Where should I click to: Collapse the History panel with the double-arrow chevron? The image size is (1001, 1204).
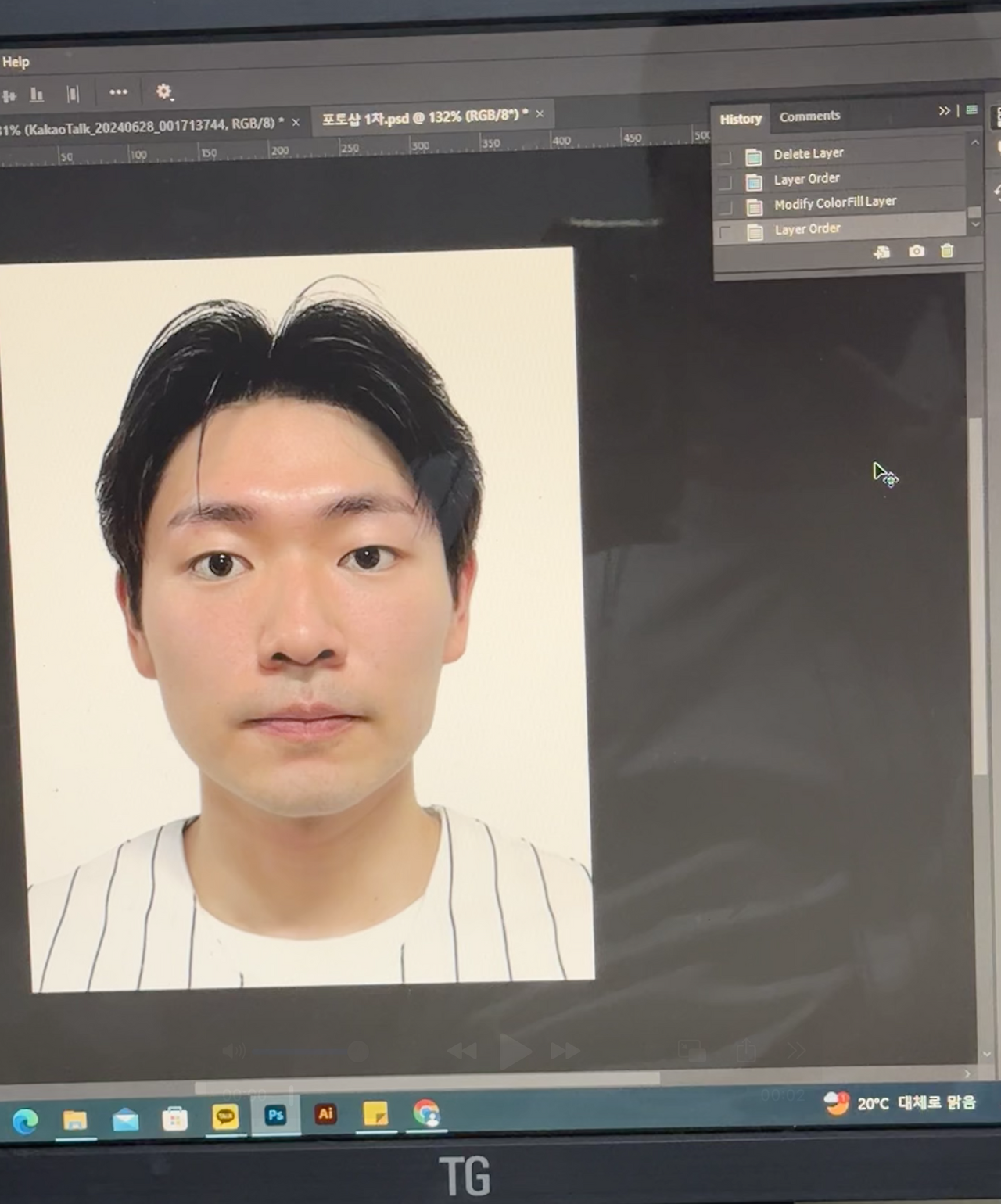945,110
